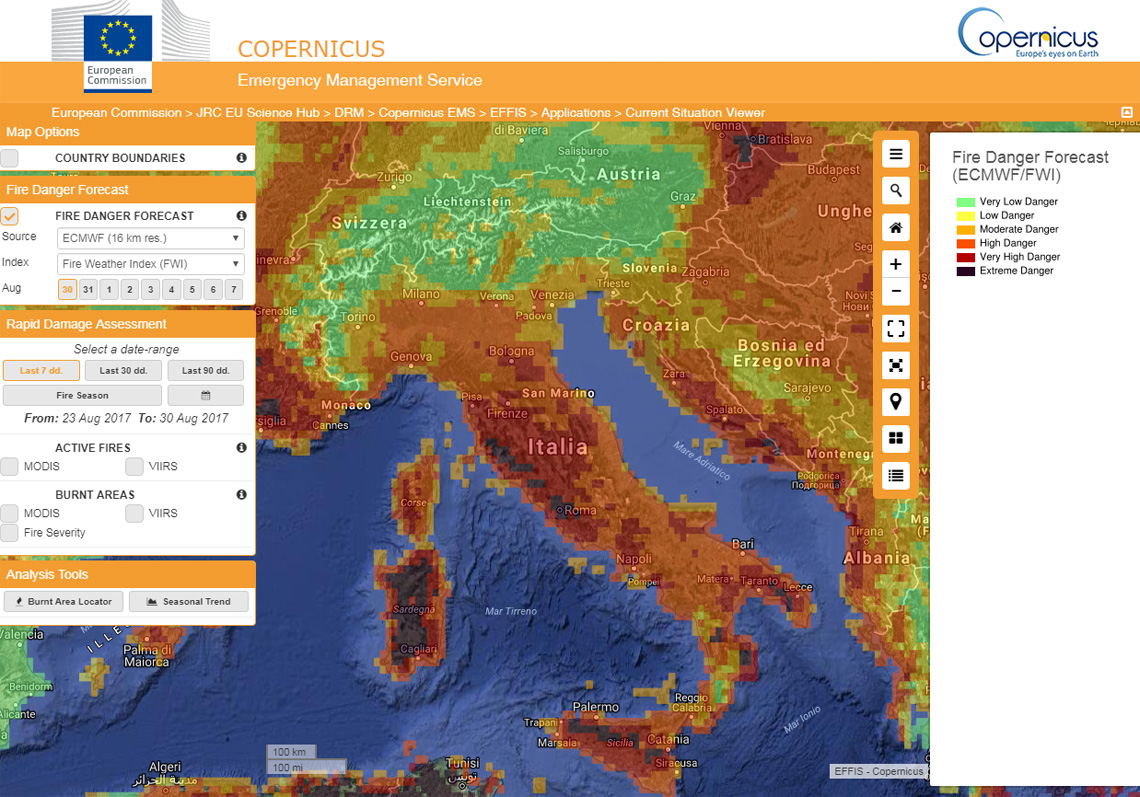The width and height of the screenshot is (1140, 797).
Task: Zoom in with the plus button
Action: click(896, 264)
